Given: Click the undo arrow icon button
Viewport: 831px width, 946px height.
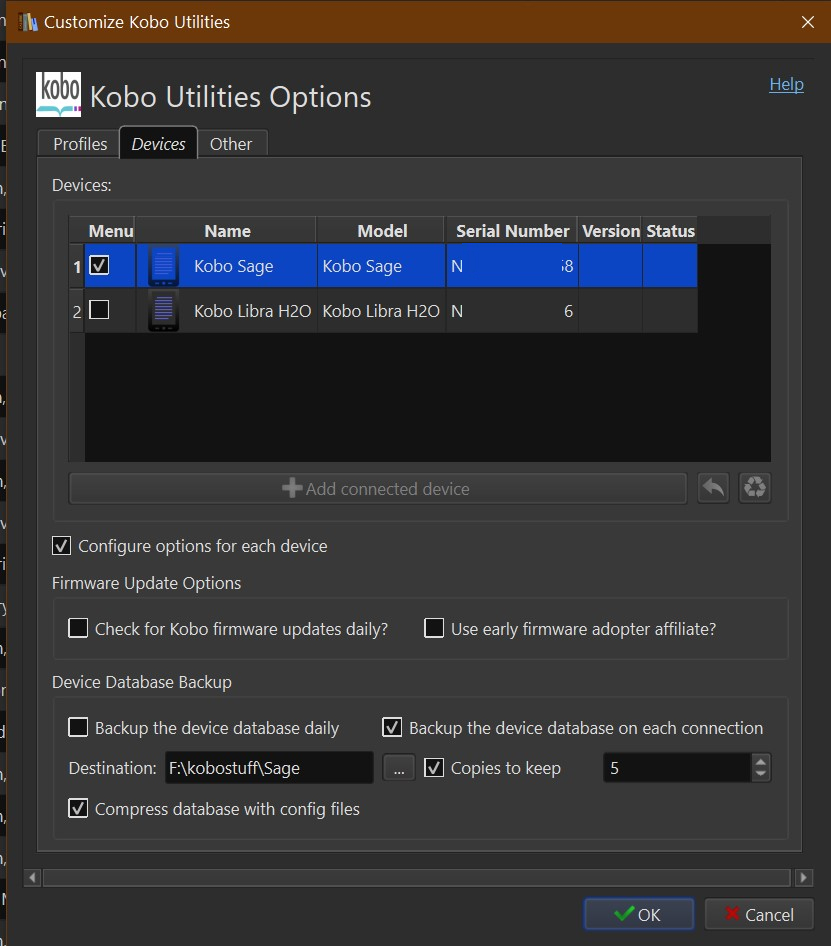Looking at the screenshot, I should (713, 488).
